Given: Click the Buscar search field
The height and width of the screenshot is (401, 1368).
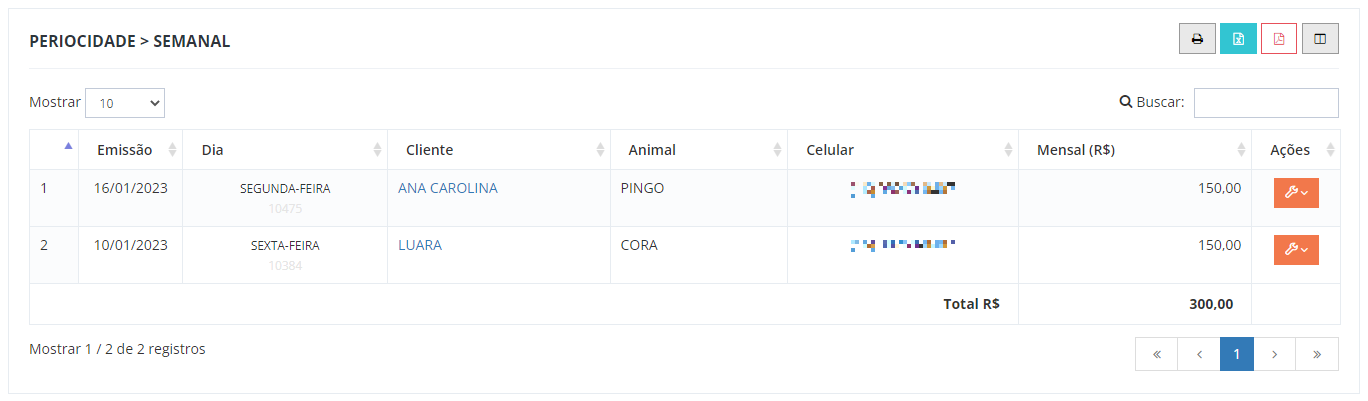Looking at the screenshot, I should coord(1266,103).
